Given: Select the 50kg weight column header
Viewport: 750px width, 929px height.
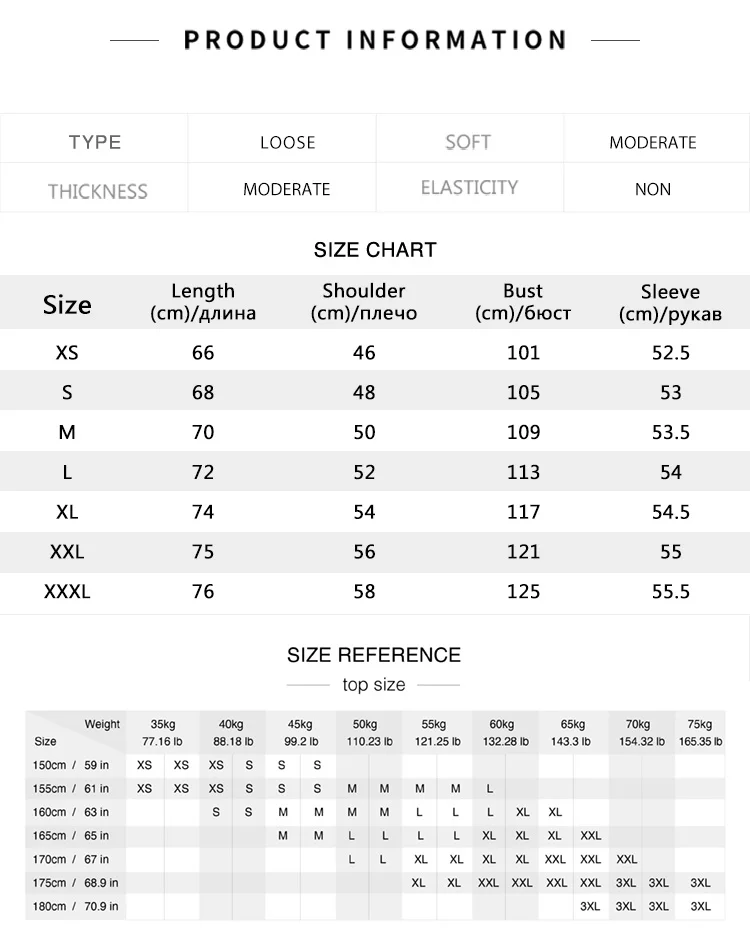Looking at the screenshot, I should (x=369, y=732).
